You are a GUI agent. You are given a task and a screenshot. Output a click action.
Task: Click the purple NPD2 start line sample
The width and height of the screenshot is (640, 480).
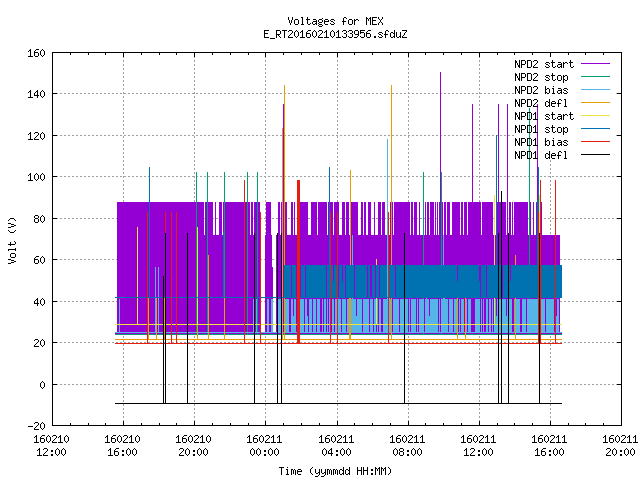(596, 64)
